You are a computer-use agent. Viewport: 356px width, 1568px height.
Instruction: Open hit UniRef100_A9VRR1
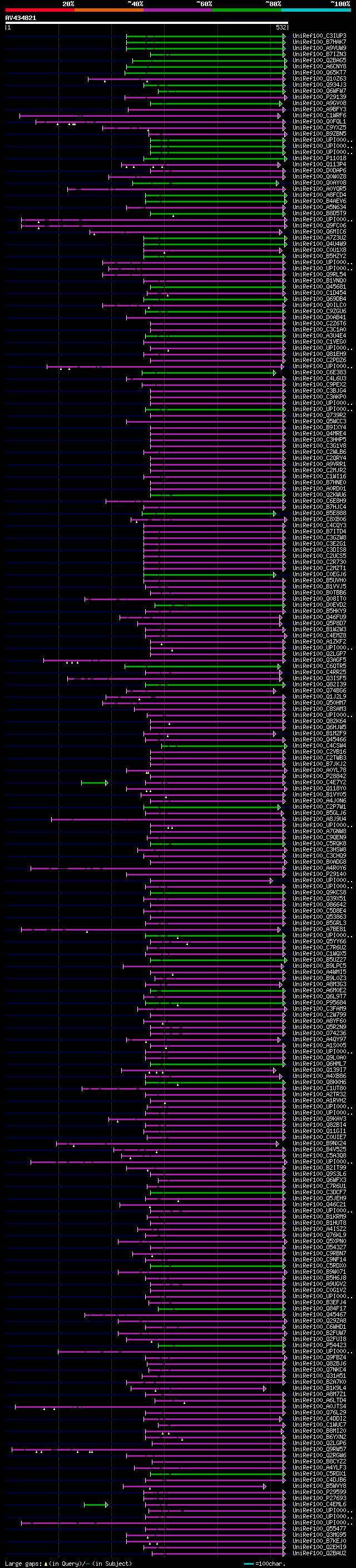coord(319,464)
